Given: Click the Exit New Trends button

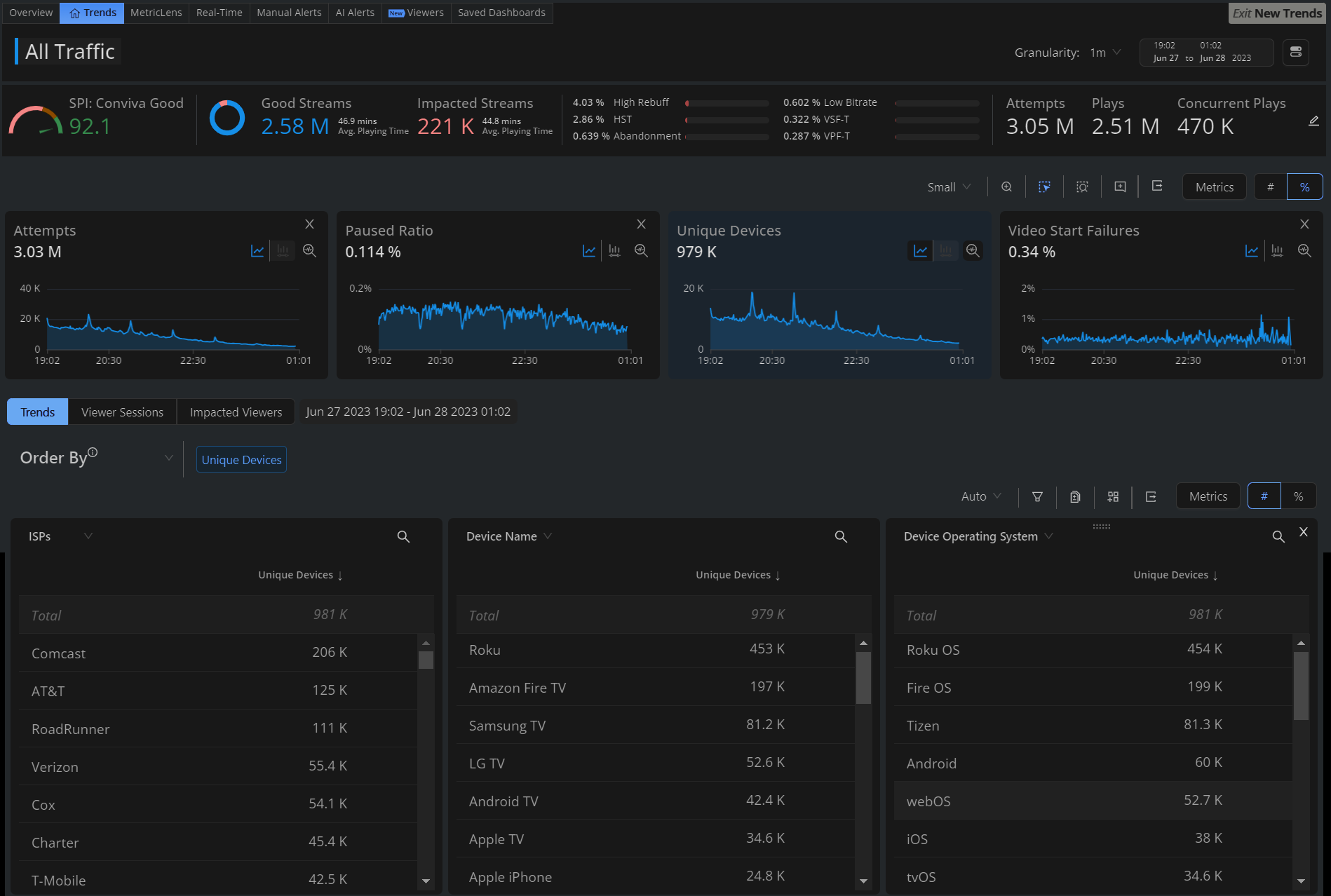Looking at the screenshot, I should 1276,13.
